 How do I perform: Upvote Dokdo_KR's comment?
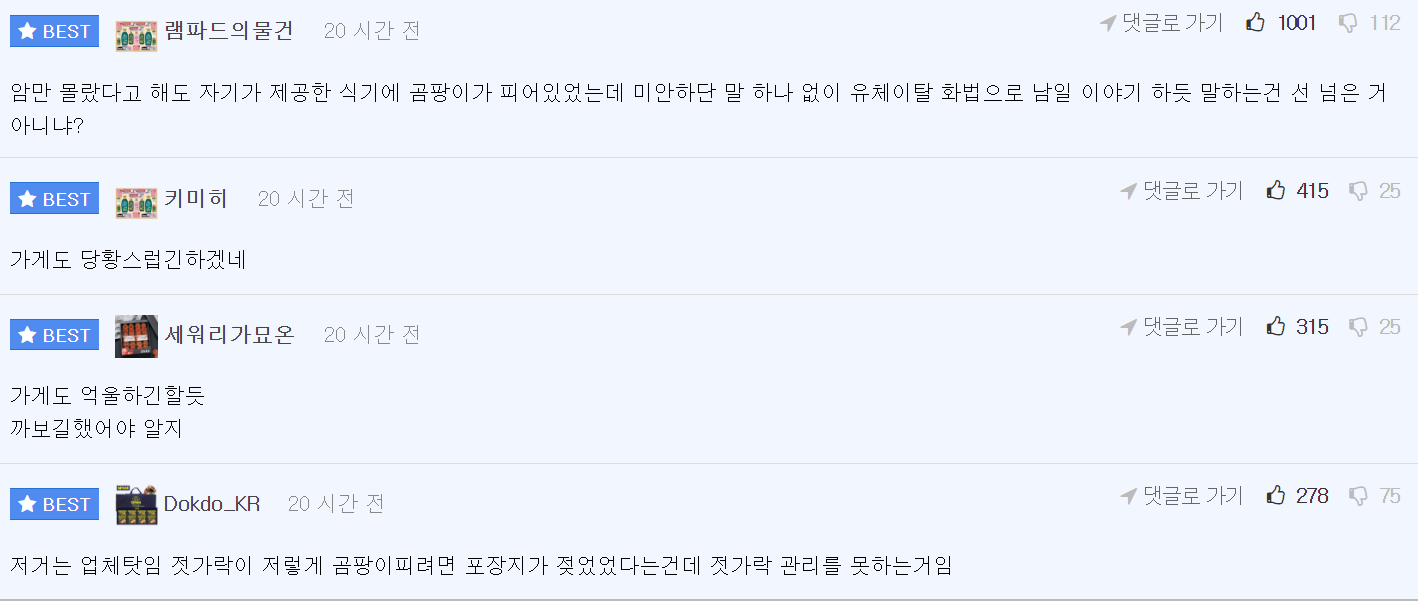[1276, 495]
